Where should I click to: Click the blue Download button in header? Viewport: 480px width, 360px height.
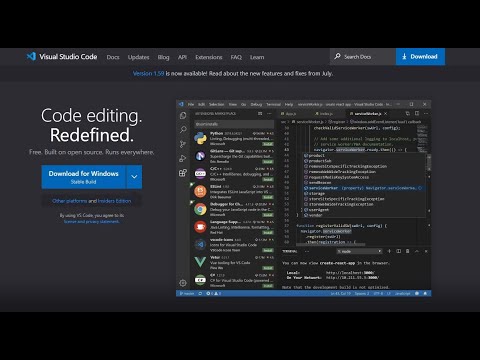click(420, 56)
